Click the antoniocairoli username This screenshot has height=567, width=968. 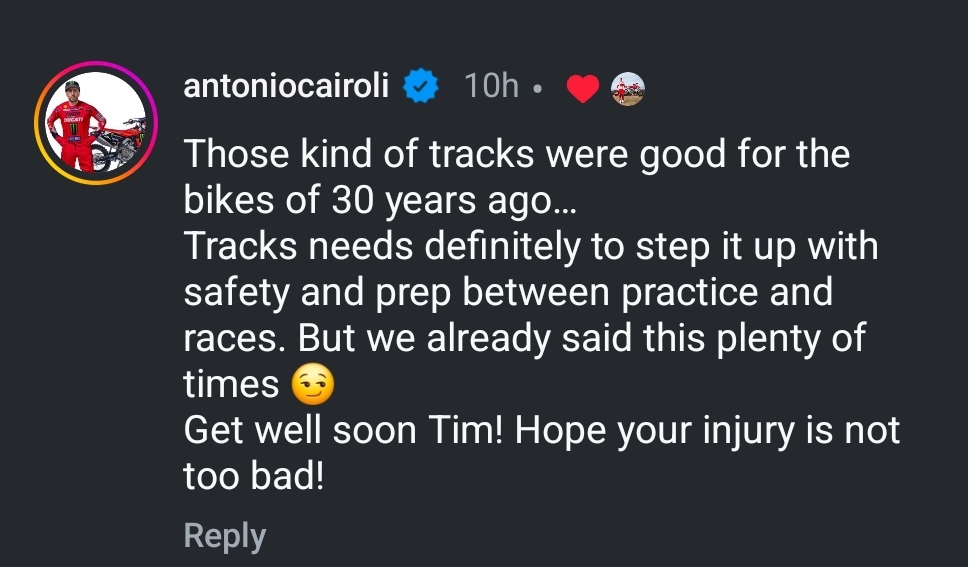click(x=286, y=86)
